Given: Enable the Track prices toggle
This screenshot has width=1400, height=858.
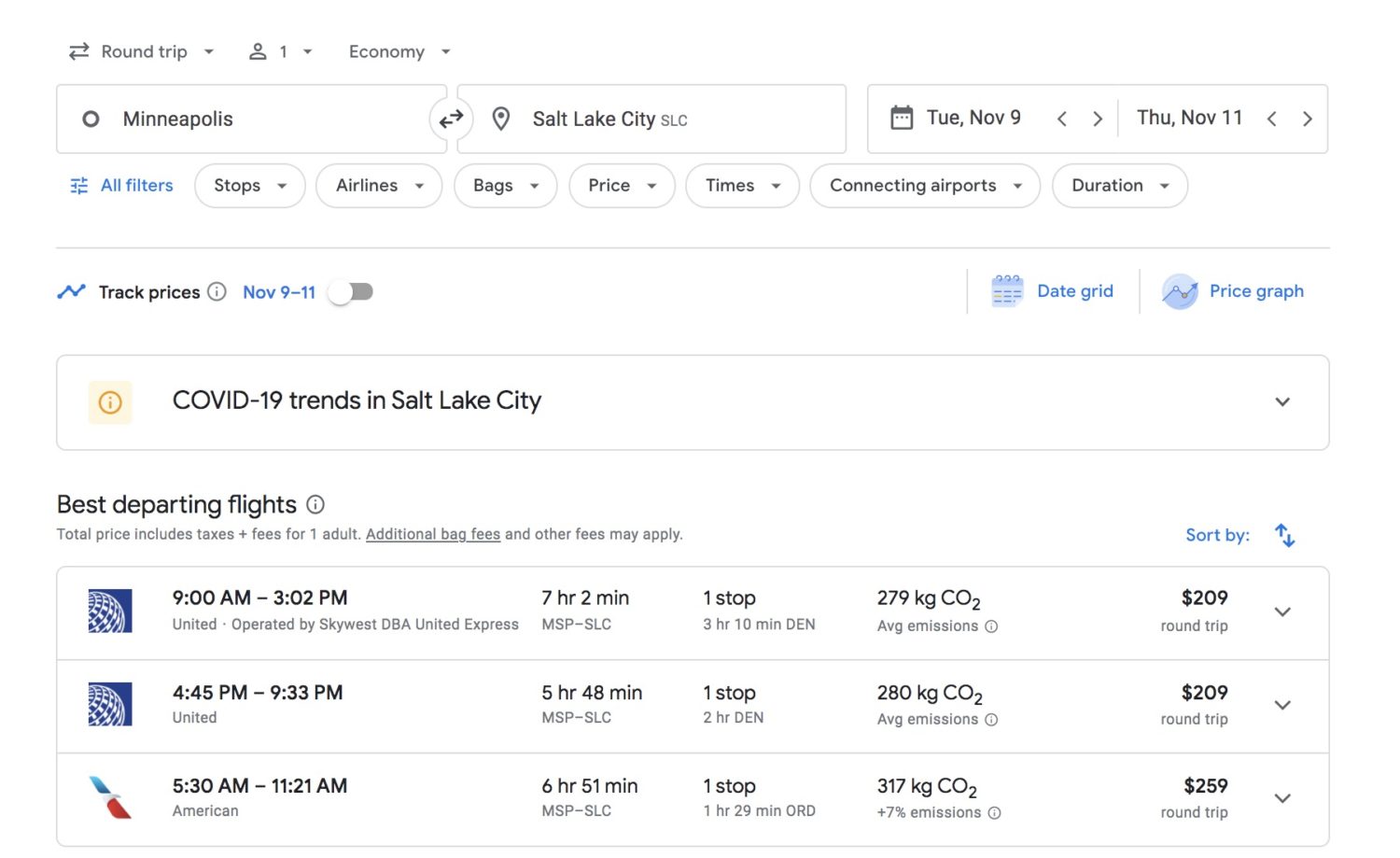Looking at the screenshot, I should (x=350, y=291).
